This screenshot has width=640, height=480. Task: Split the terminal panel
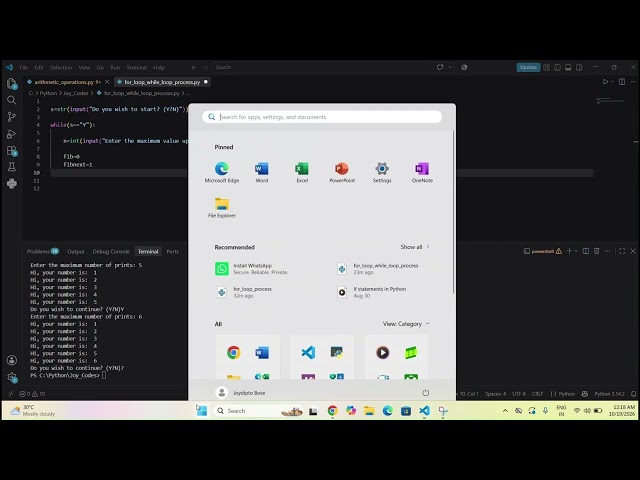tap(585, 251)
